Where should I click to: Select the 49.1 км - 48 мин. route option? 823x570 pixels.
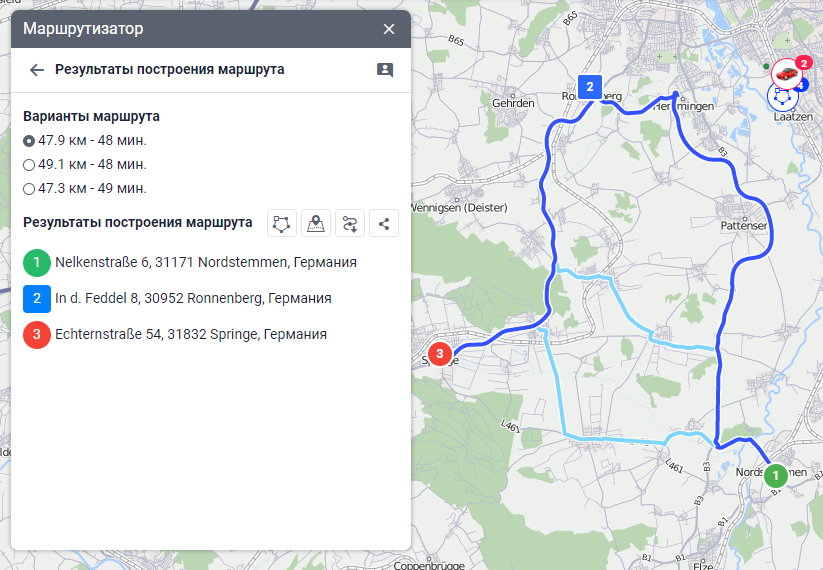[x=29, y=164]
